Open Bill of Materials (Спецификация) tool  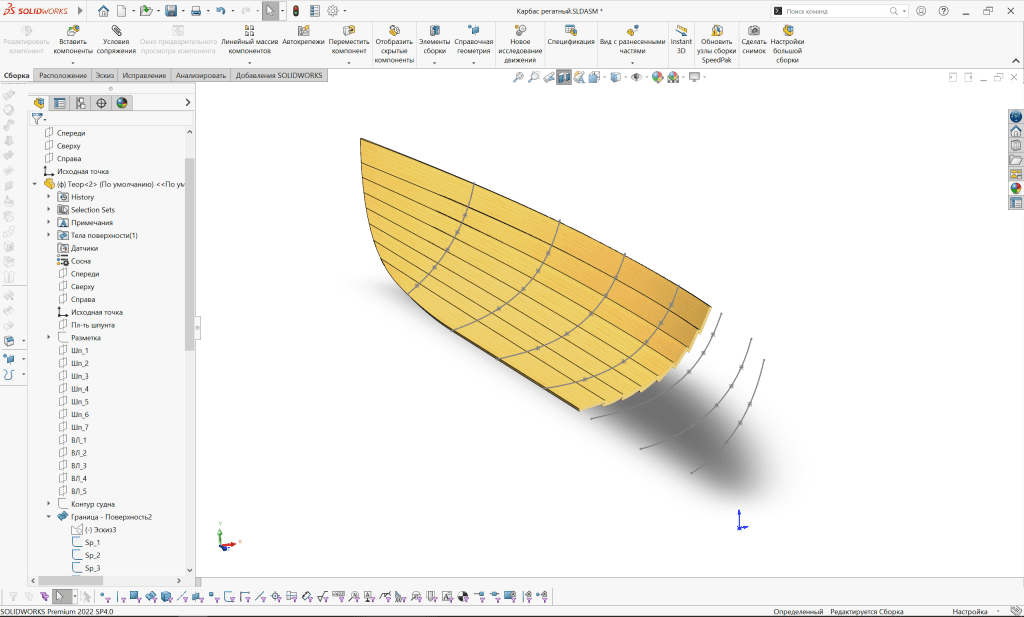[x=570, y=30]
